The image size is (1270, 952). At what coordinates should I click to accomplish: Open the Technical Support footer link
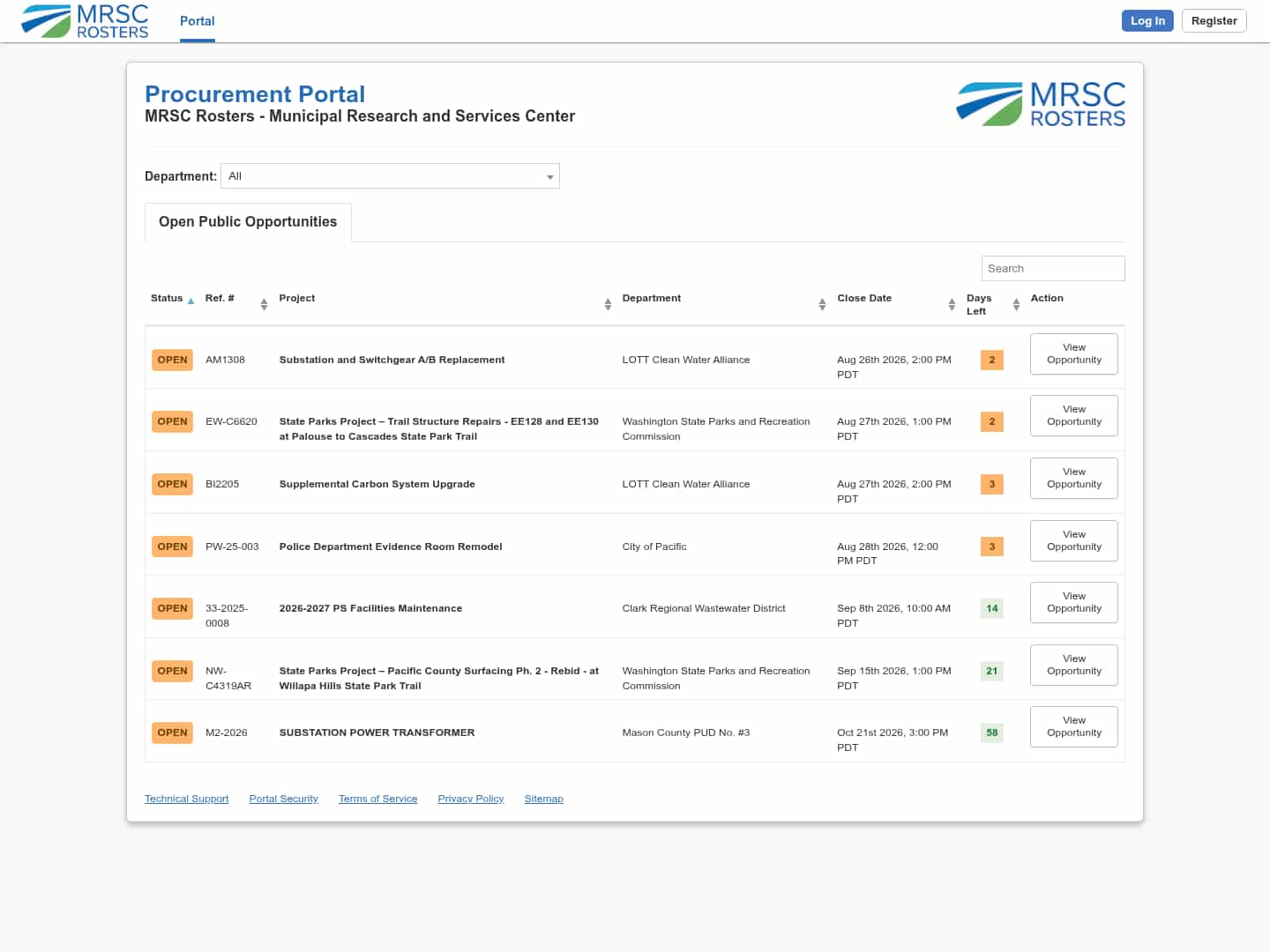[x=186, y=799]
